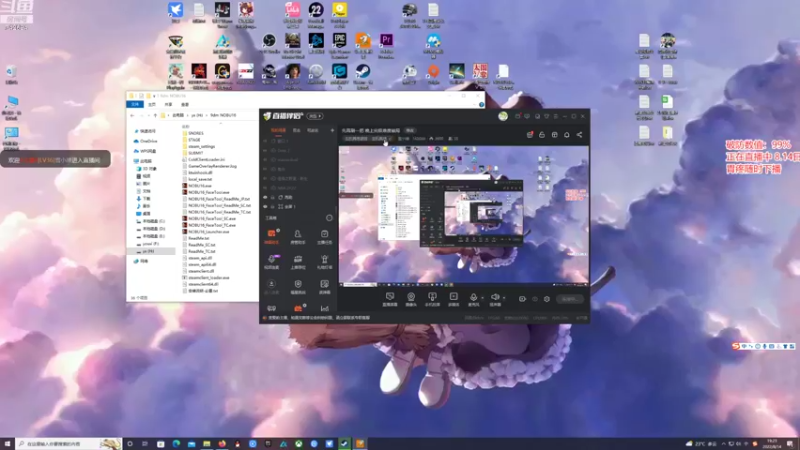The image size is (800, 450).
Task: Click the File Explorer address path bar
Action: [209, 115]
